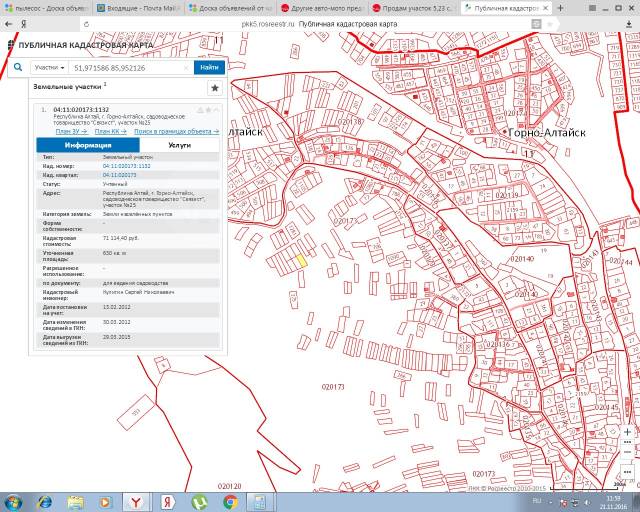
Task: Click the RU language indicator in tray
Action: 537,501
